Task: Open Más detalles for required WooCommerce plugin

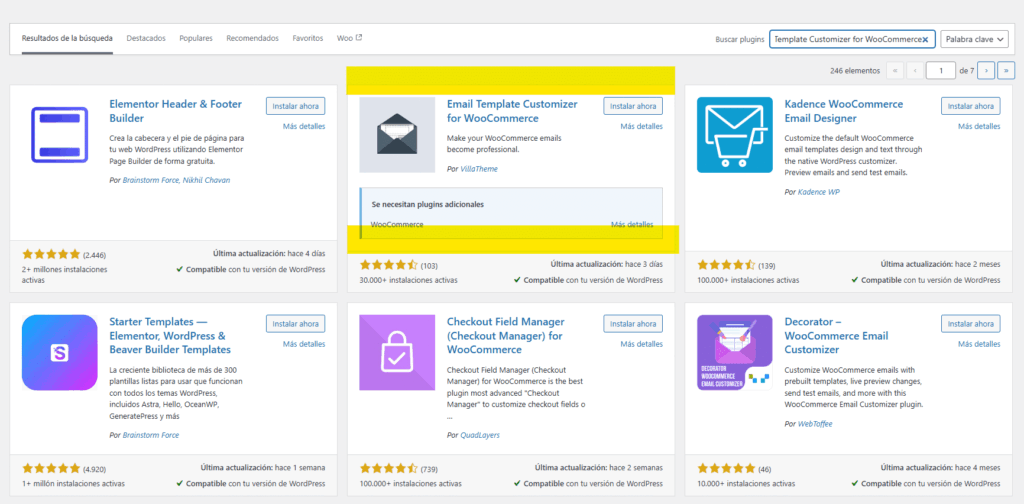Action: pos(632,225)
